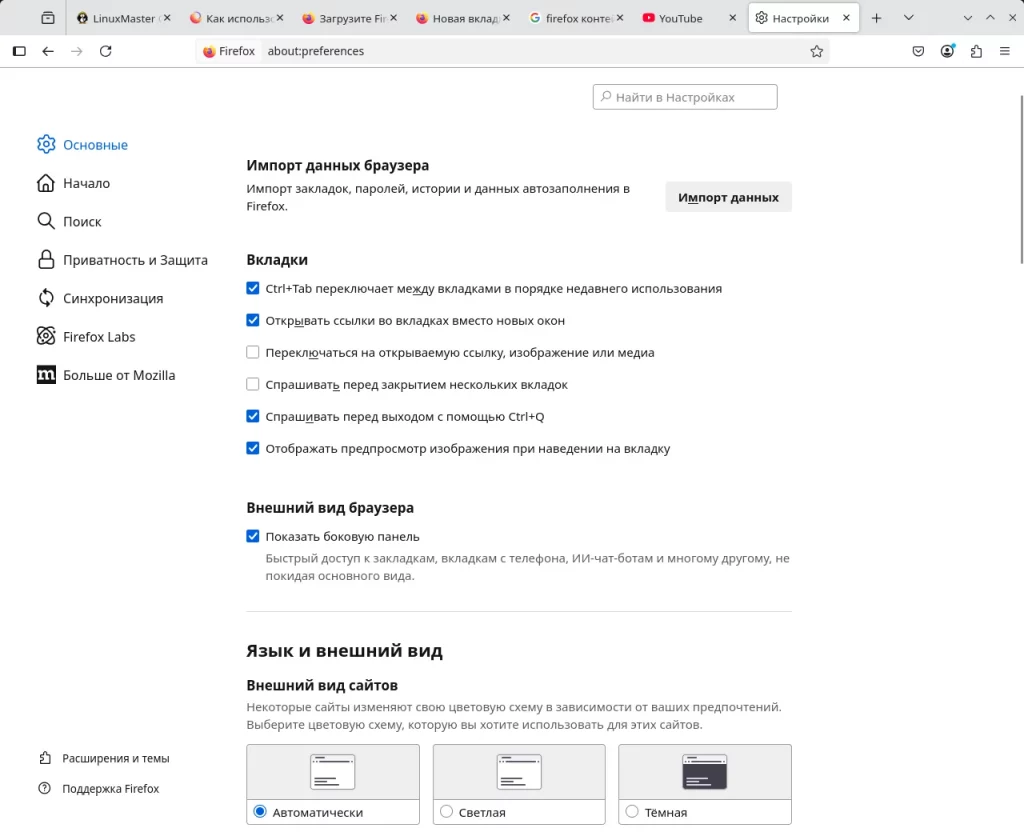Select the Светлая color scheme radio
This screenshot has height=832, width=1024.
point(446,812)
